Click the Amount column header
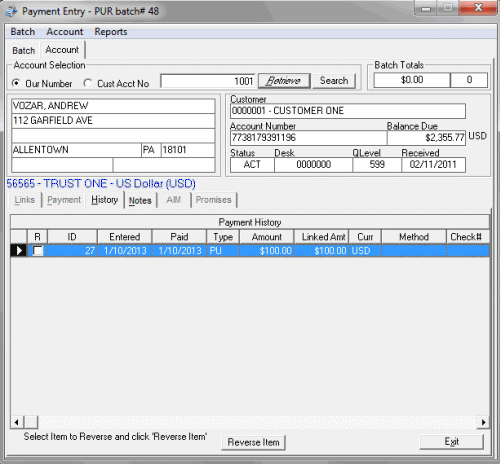This screenshot has height=464, width=500. click(267, 237)
